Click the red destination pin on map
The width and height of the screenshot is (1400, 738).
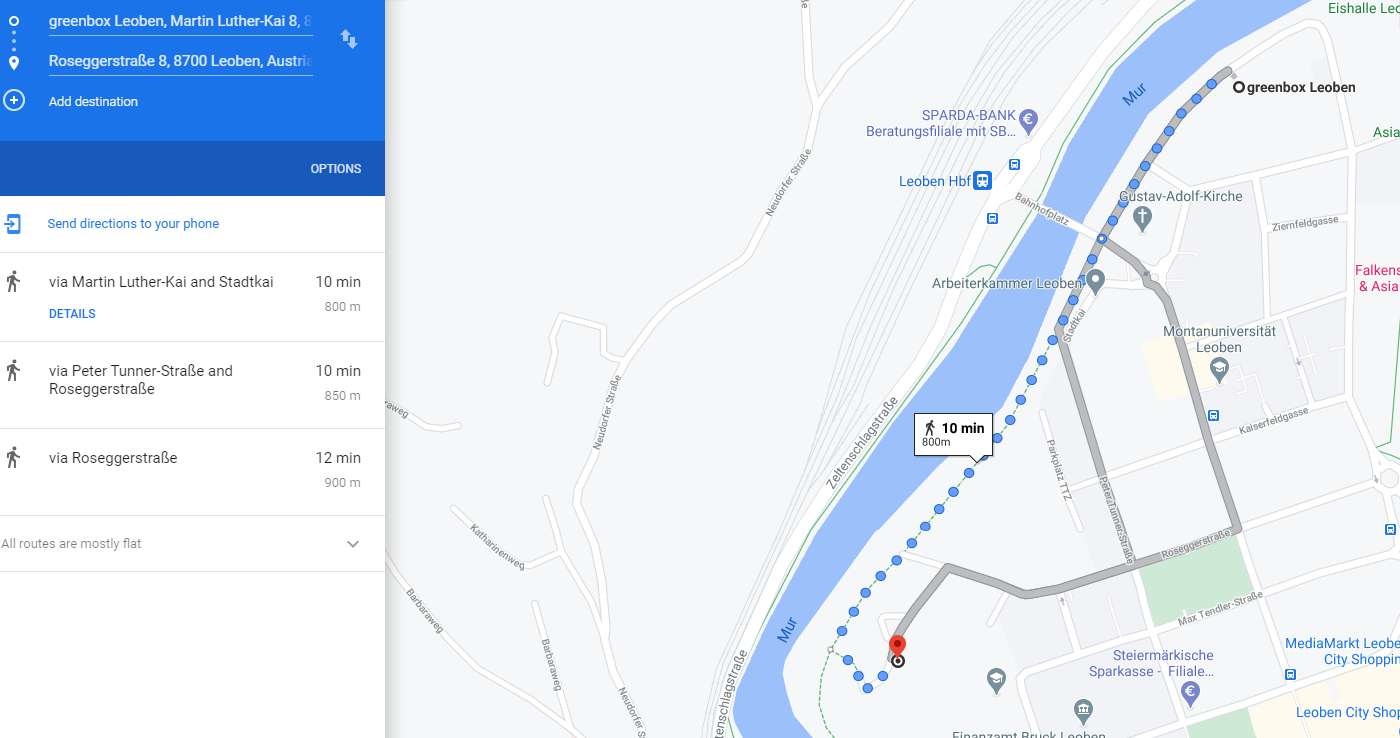(x=897, y=648)
